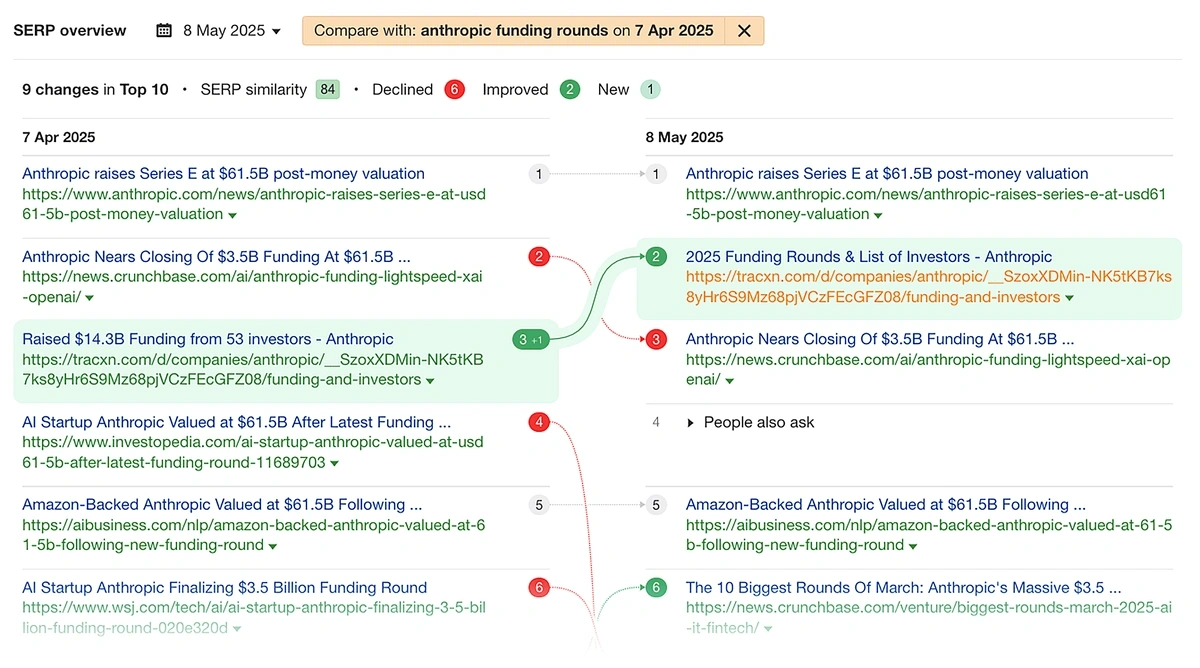The height and width of the screenshot is (668, 1200).
Task: Expand 8 May aibusiness URL dropdown arrow
Action: pyautogui.click(x=912, y=546)
